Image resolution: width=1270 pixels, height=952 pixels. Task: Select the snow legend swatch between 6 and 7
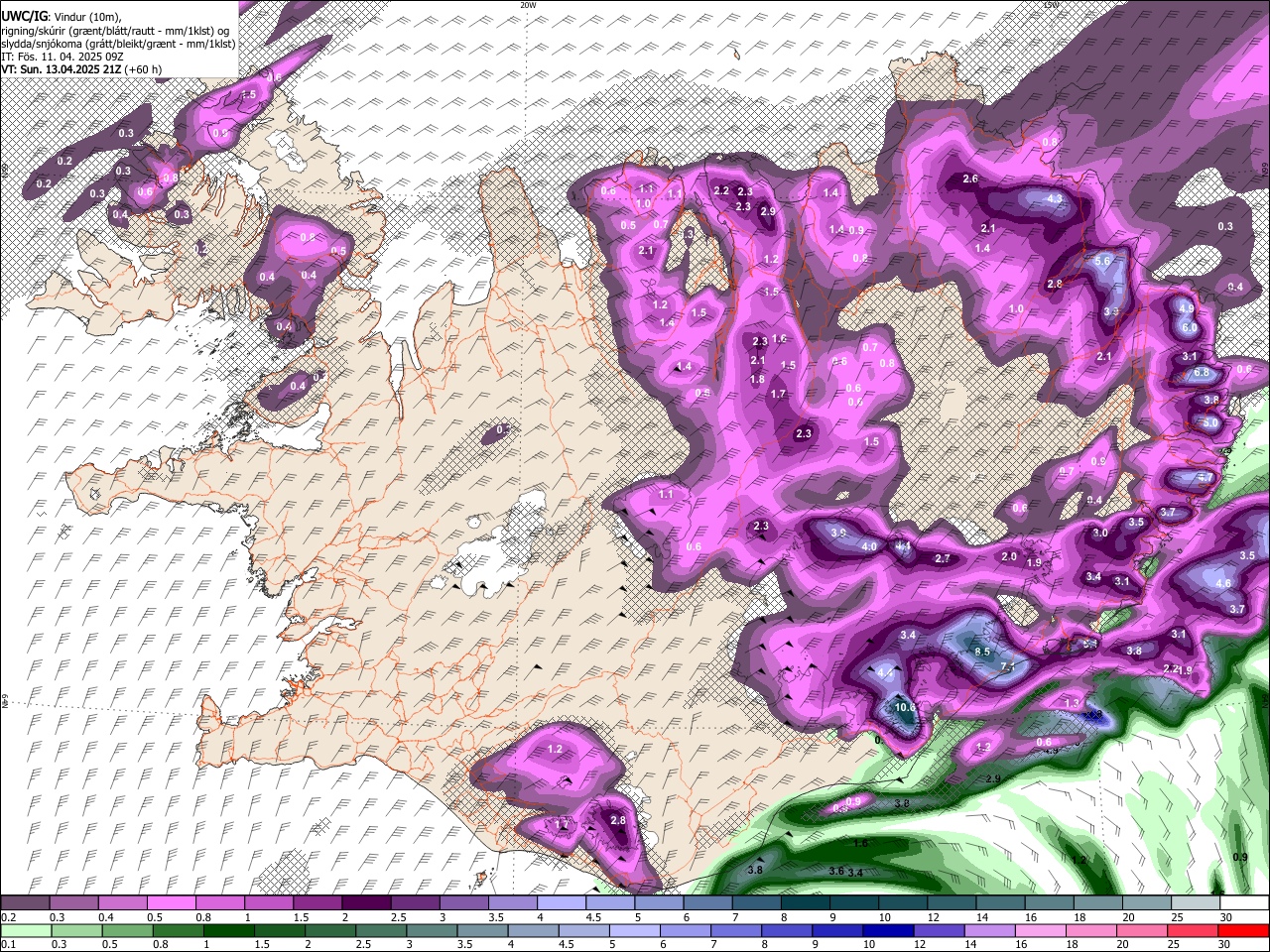click(x=707, y=903)
